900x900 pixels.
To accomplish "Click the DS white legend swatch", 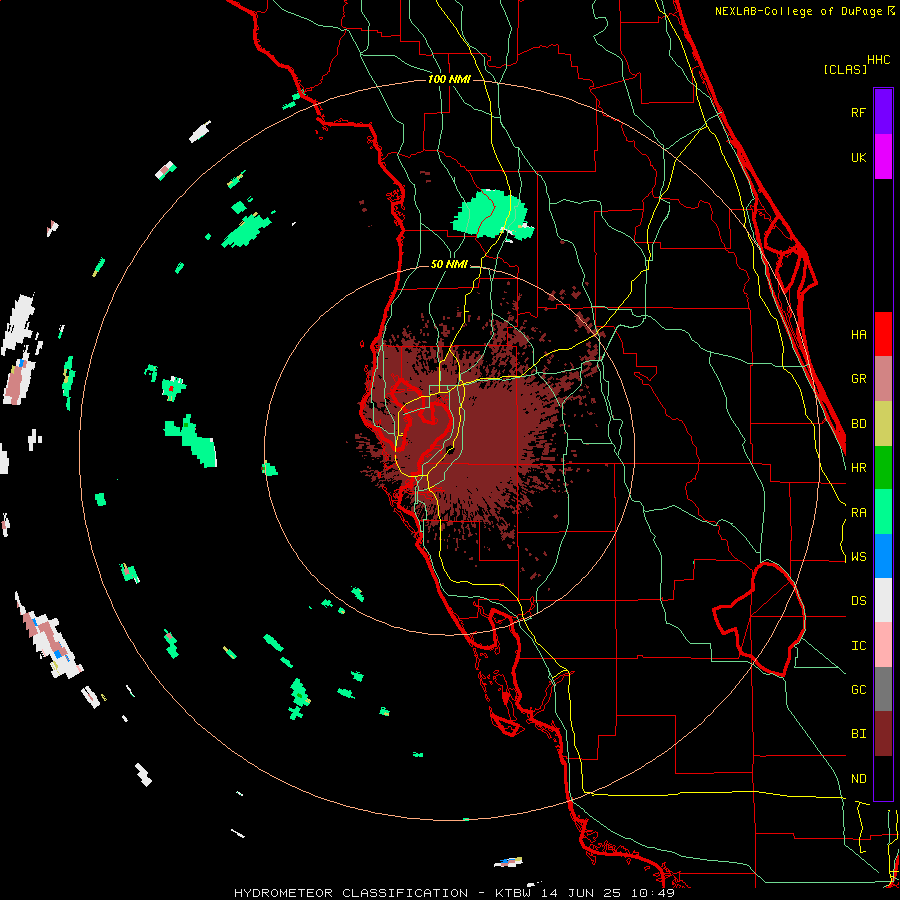I will coord(883,600).
